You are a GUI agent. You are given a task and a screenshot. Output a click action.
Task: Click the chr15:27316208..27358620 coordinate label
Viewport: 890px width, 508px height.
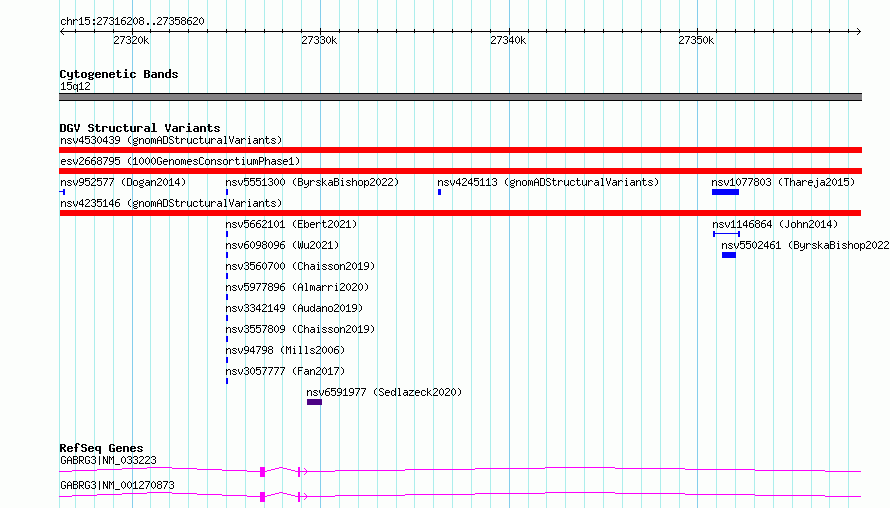click(x=132, y=21)
